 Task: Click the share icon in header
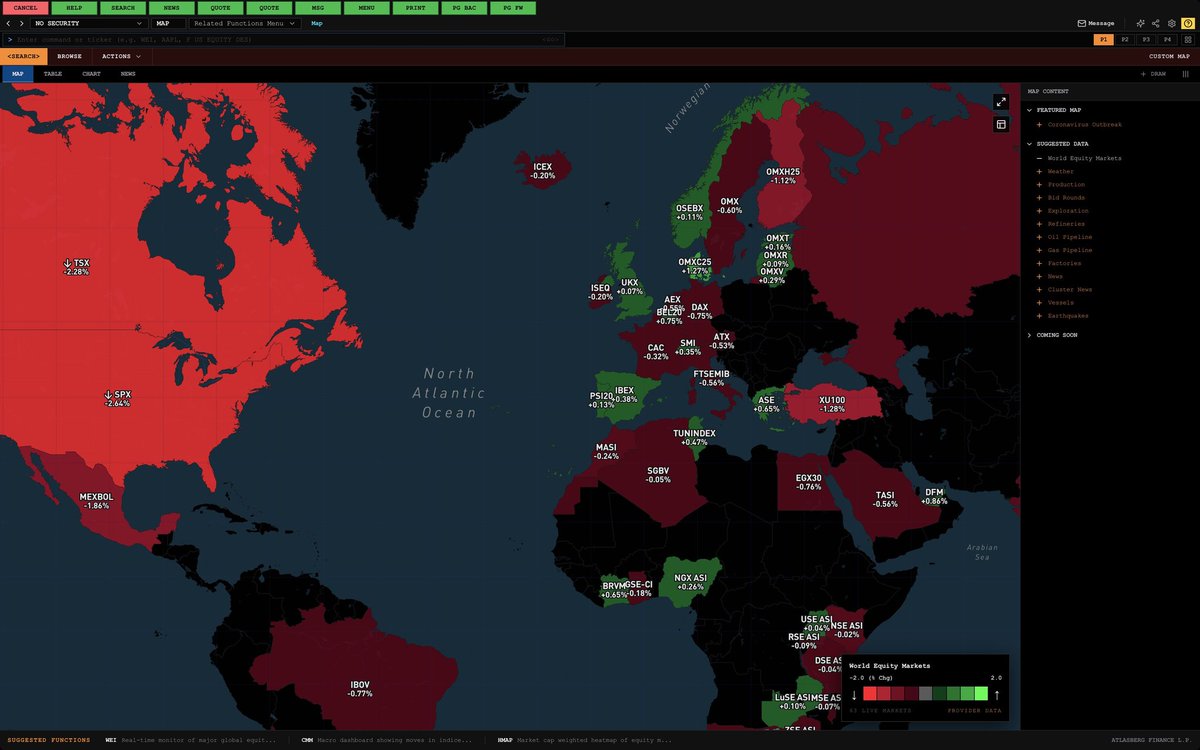tap(1156, 23)
